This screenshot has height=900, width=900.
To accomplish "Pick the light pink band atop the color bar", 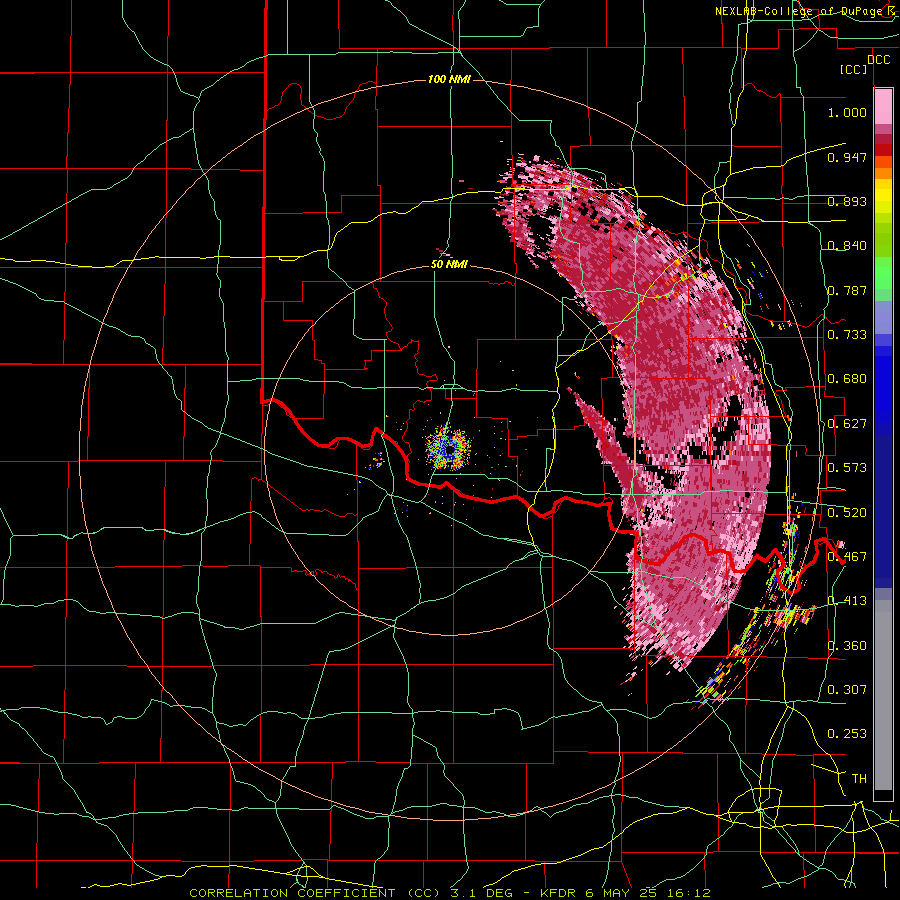I will point(883,107).
